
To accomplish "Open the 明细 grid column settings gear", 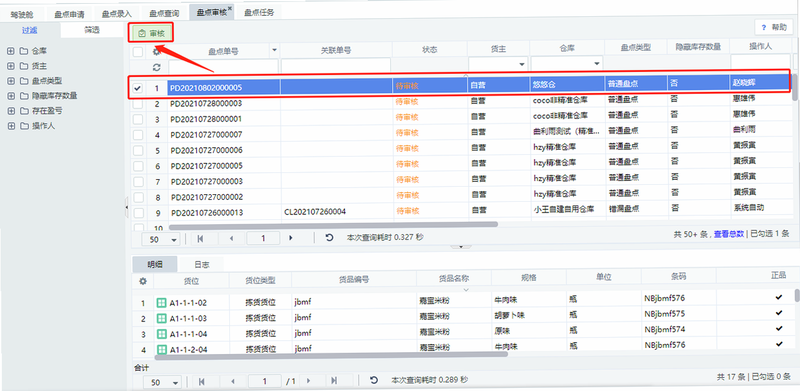I will tap(143, 281).
